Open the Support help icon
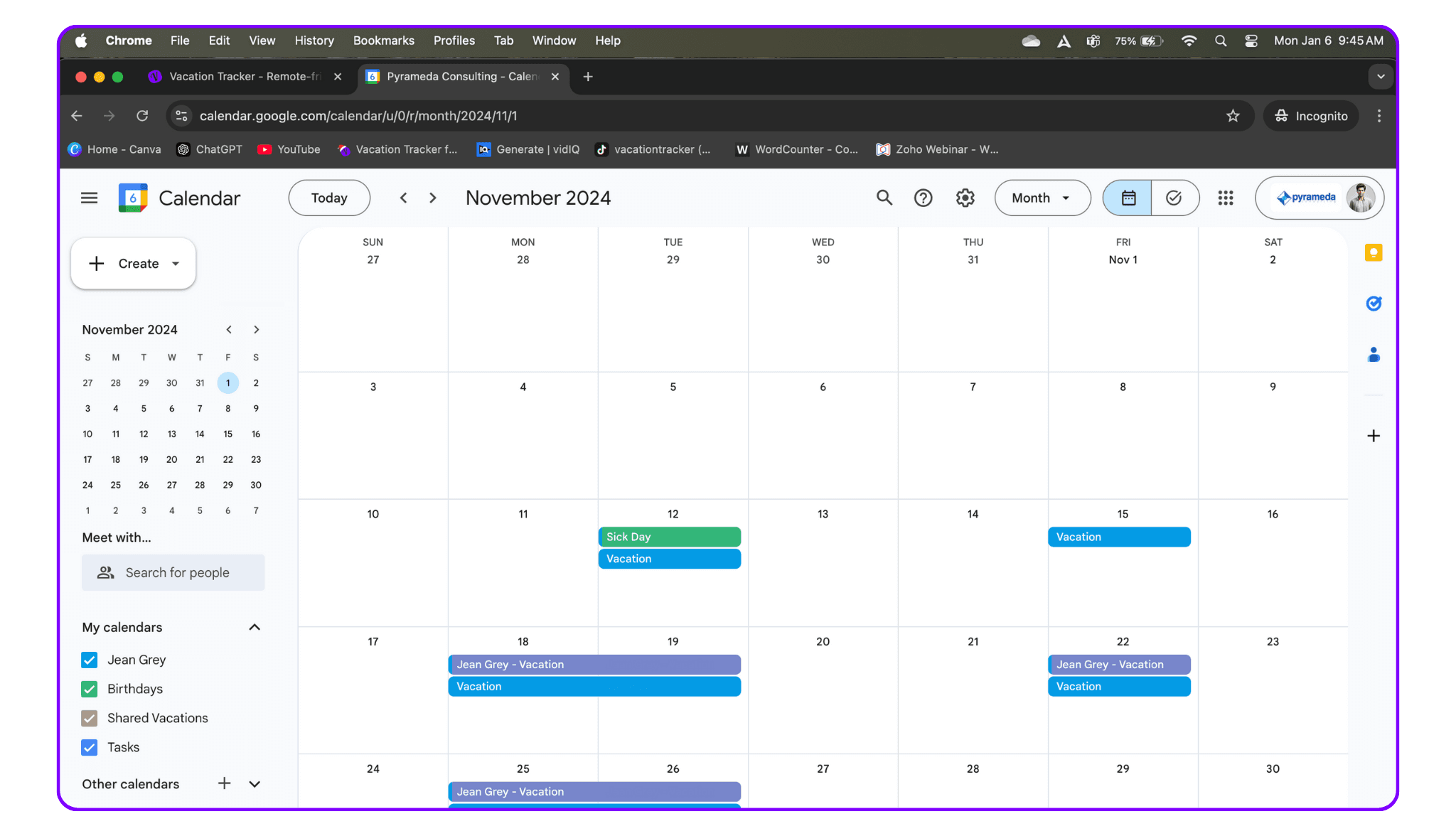This screenshot has height=836, width=1456. pos(923,198)
